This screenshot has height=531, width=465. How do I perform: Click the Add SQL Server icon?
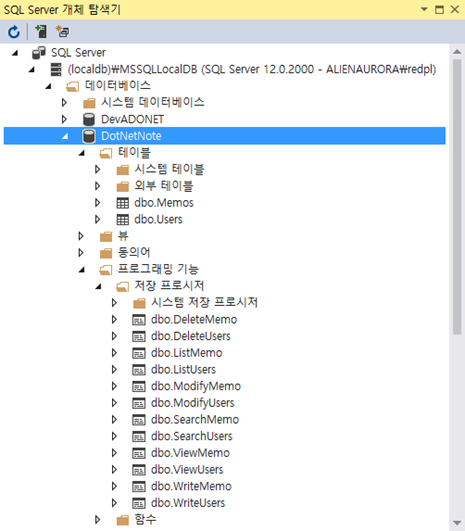[41, 31]
